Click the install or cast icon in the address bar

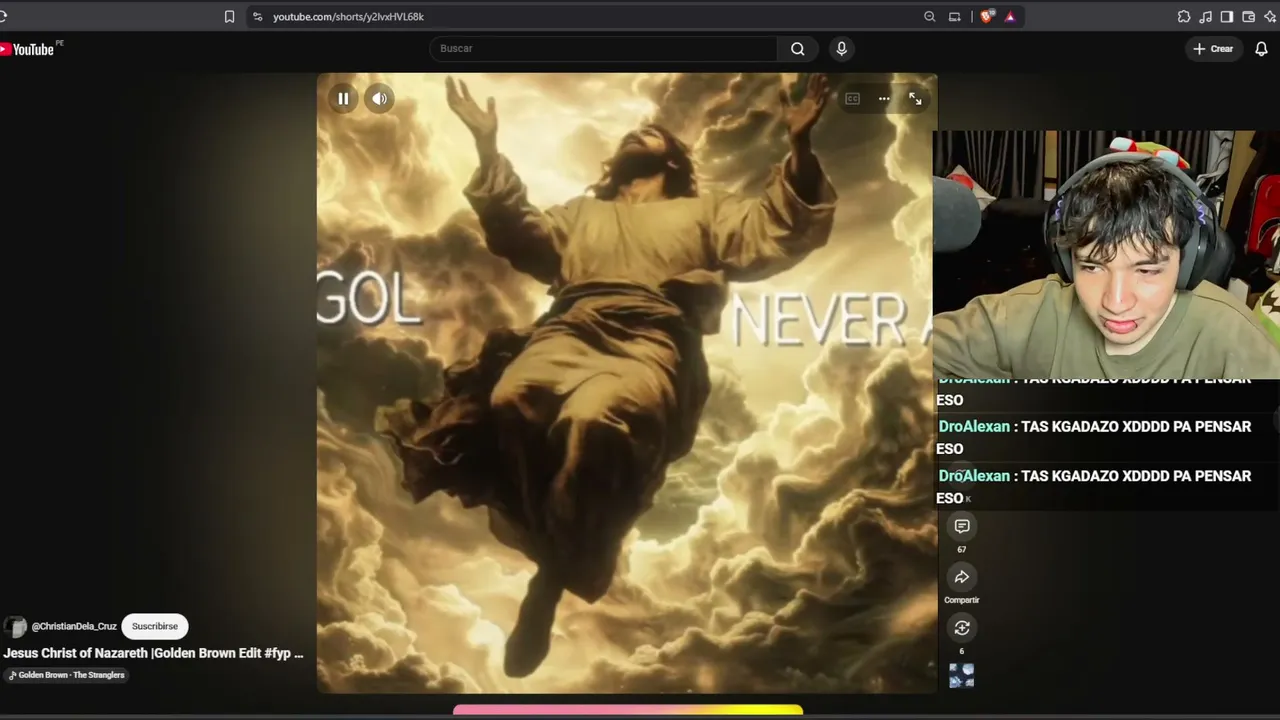[955, 17]
